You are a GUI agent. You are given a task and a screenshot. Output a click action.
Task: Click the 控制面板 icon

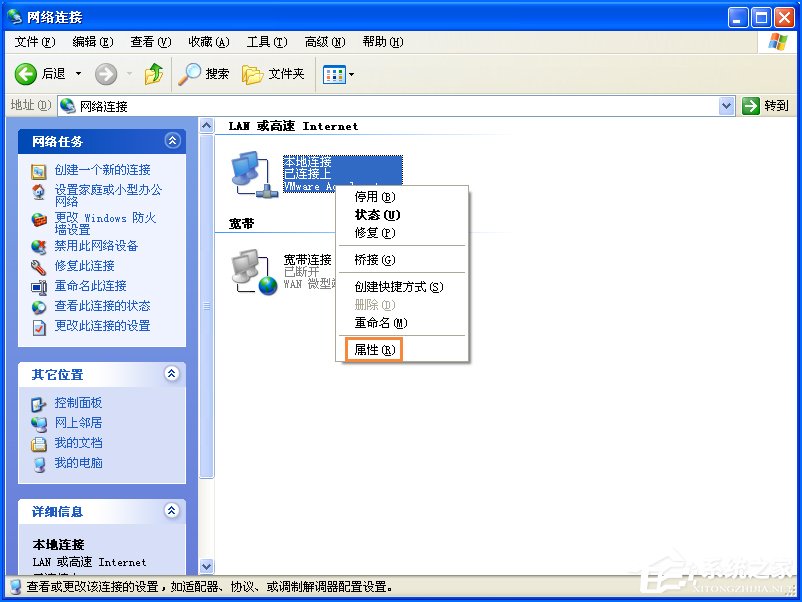coord(38,405)
